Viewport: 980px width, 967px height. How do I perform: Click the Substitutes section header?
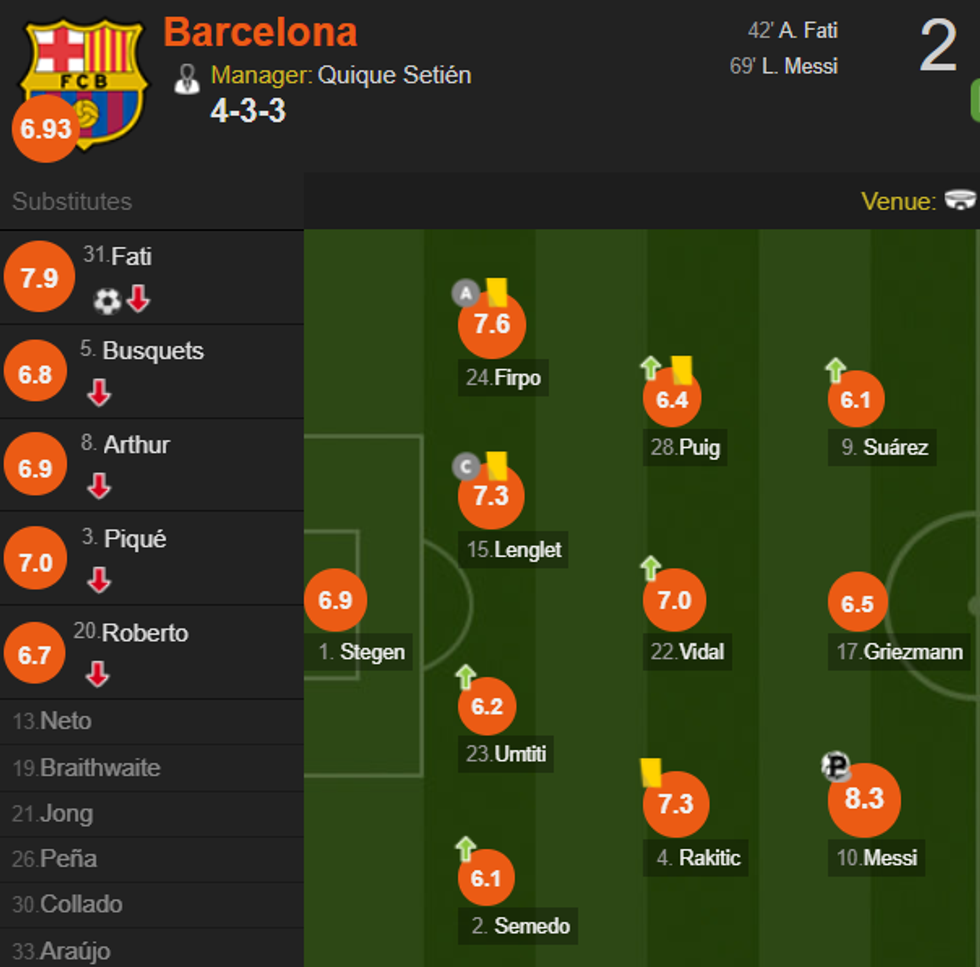coord(72,201)
